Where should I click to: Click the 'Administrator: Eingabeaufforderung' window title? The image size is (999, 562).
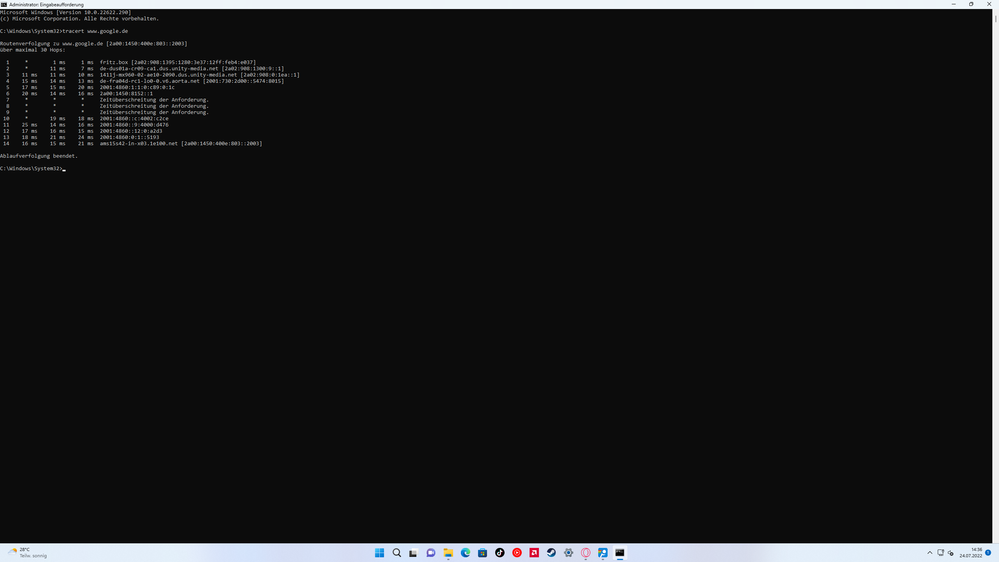pyautogui.click(x=46, y=4)
